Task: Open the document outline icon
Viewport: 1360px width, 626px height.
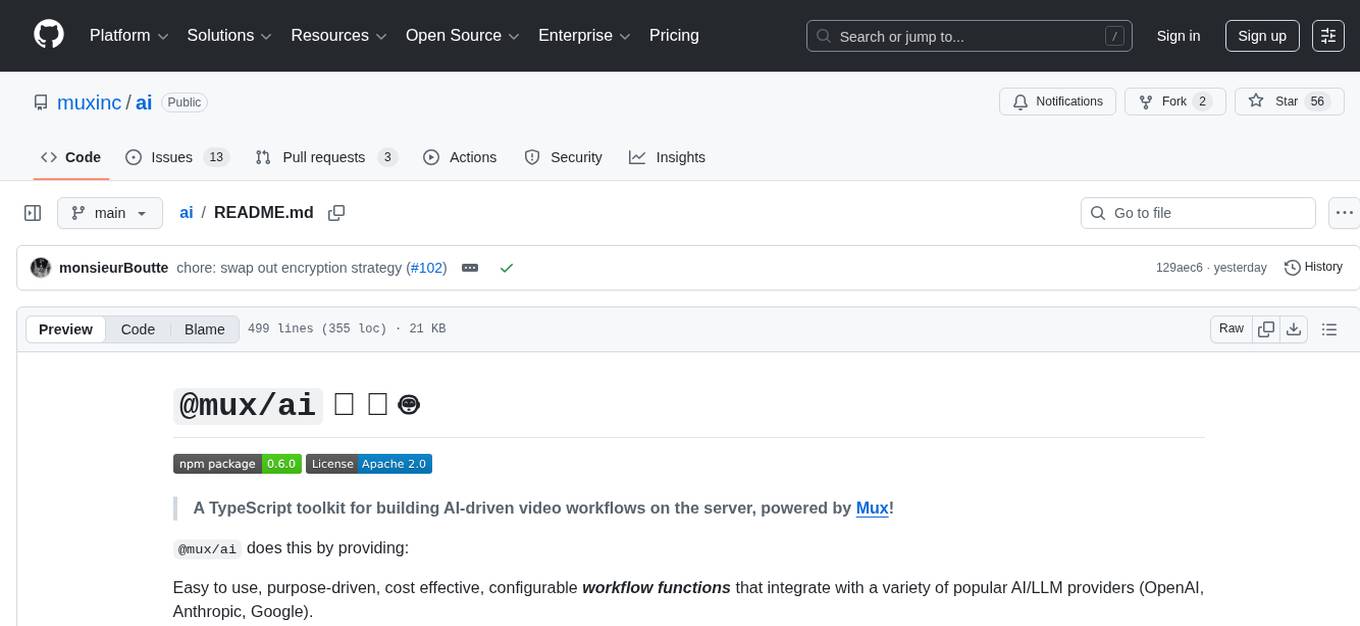Action: coord(1329,329)
